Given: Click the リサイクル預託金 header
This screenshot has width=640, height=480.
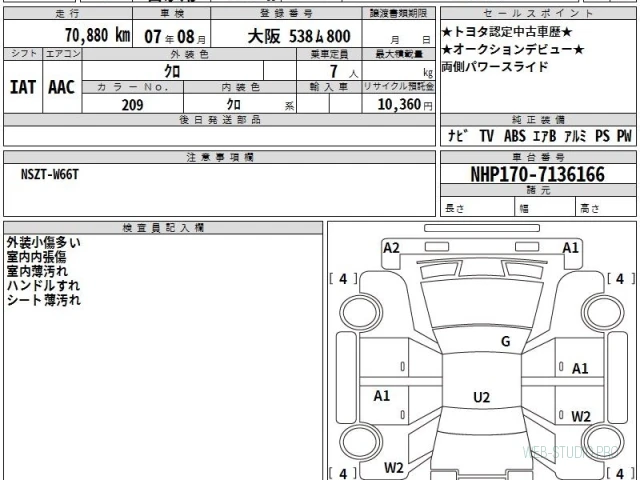Looking at the screenshot, I should coord(398,87).
